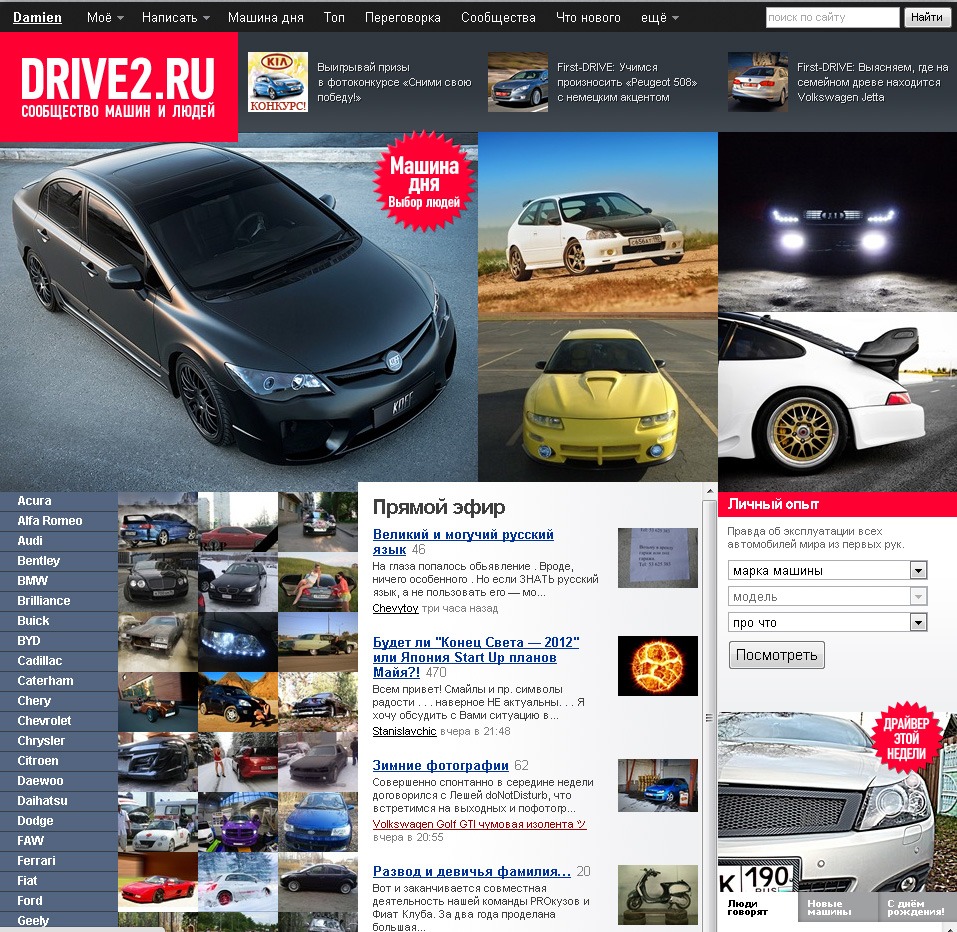Expand the 'Написать' dropdown menu
The height and width of the screenshot is (932, 957).
click(176, 18)
